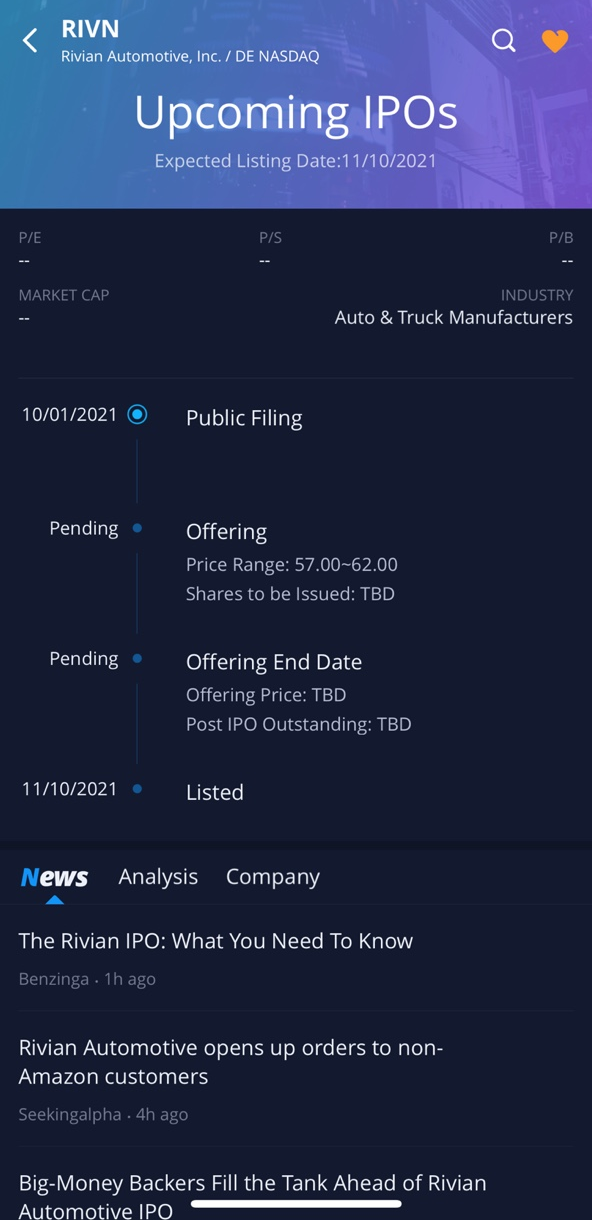Tap the back arrow icon
Viewport: 592px width, 1220px height.
coord(30,40)
